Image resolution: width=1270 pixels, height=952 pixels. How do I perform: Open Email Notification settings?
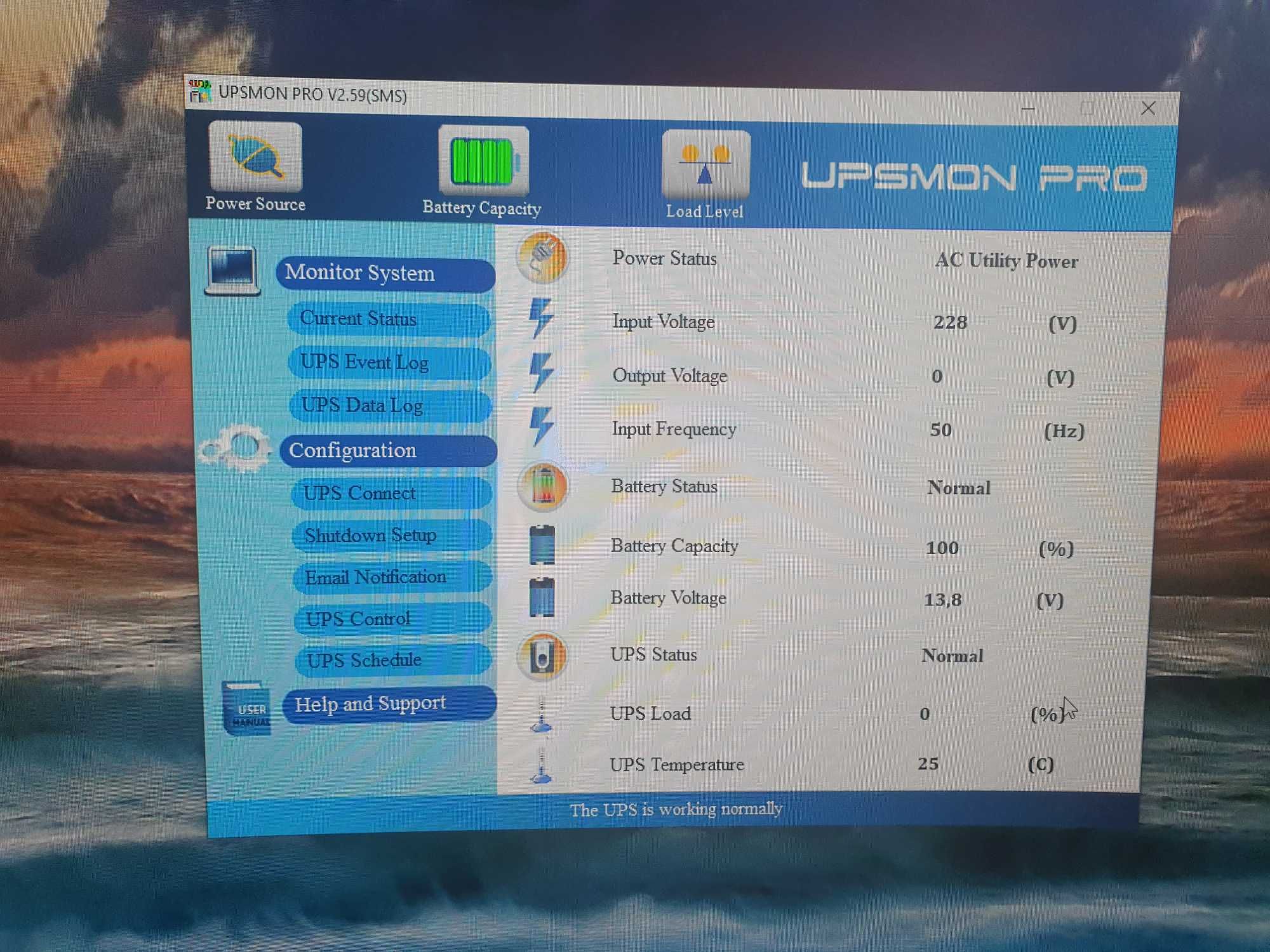click(x=393, y=577)
